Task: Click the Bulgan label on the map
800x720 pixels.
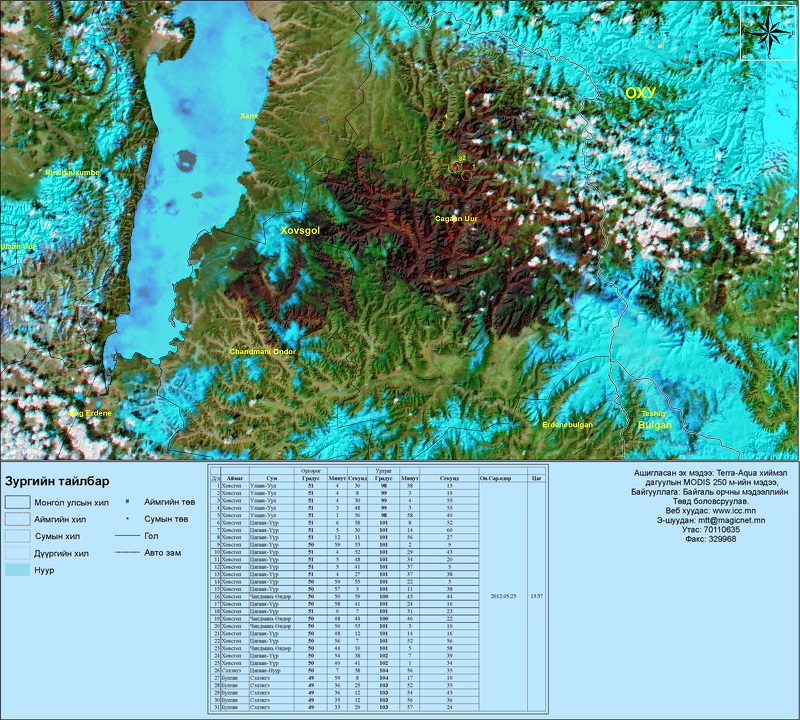Action: pyautogui.click(x=655, y=425)
